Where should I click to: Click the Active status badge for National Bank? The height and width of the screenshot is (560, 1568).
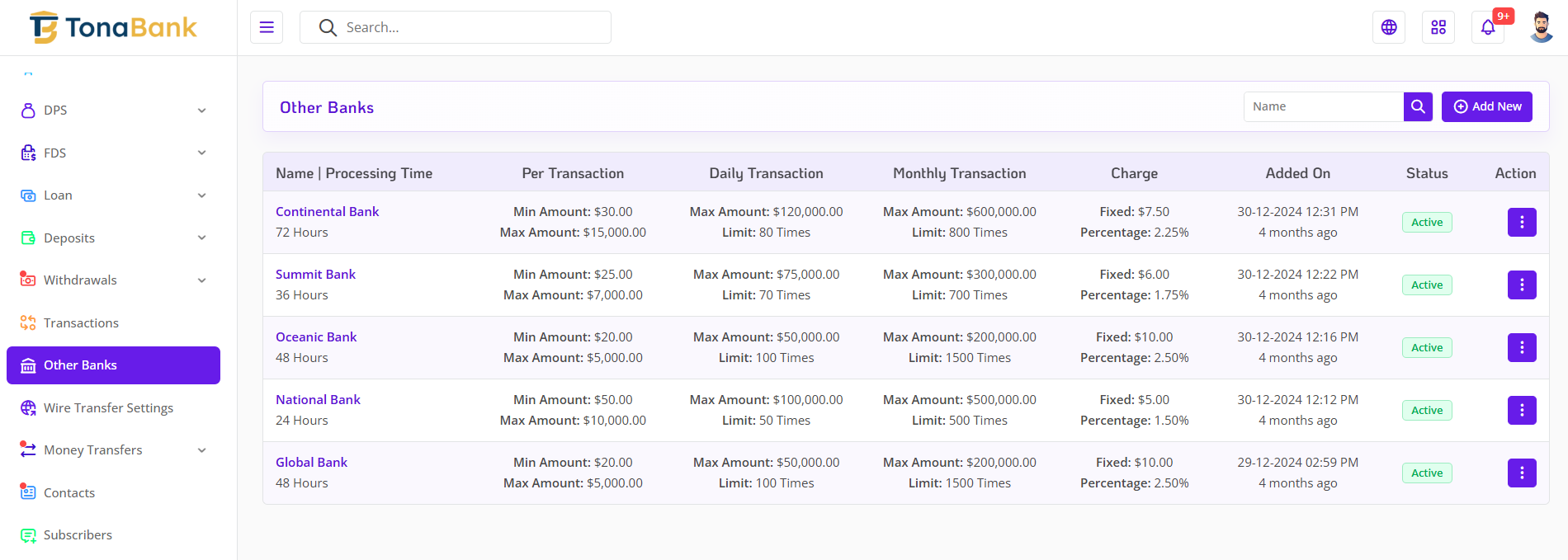pos(1426,410)
